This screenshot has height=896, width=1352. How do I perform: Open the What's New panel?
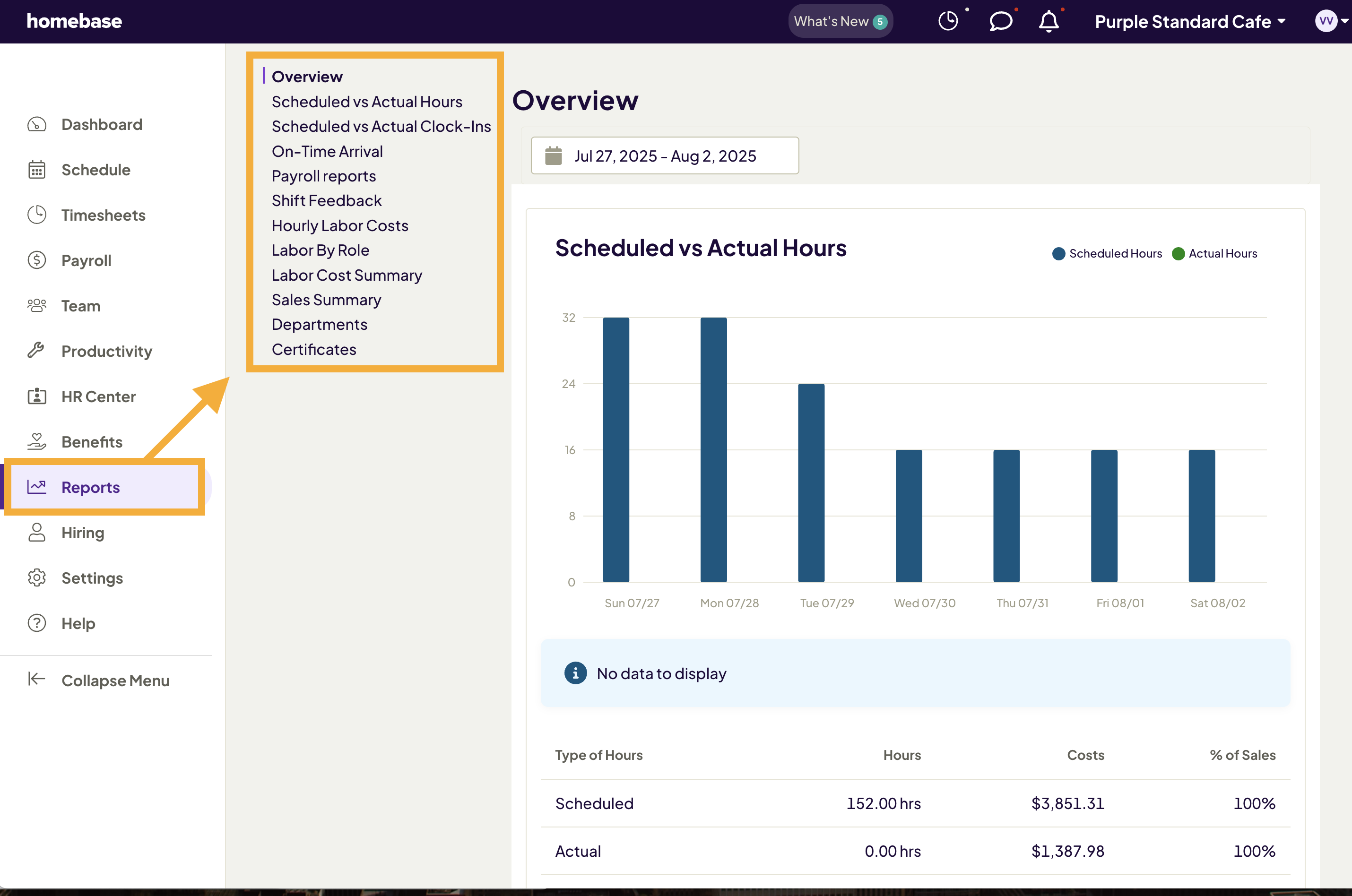(840, 21)
